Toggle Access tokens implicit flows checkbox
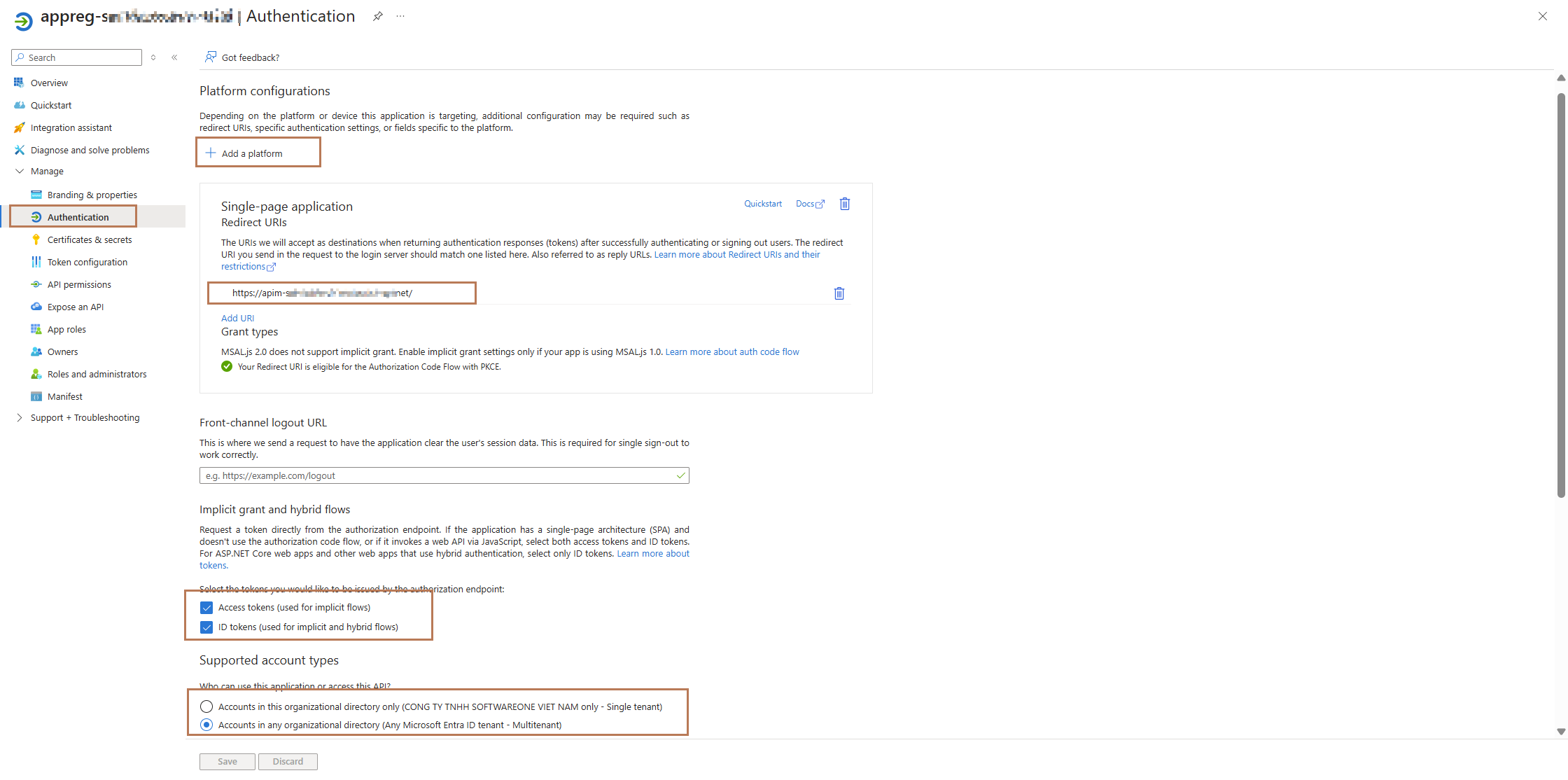The image size is (1568, 780). [x=206, y=608]
